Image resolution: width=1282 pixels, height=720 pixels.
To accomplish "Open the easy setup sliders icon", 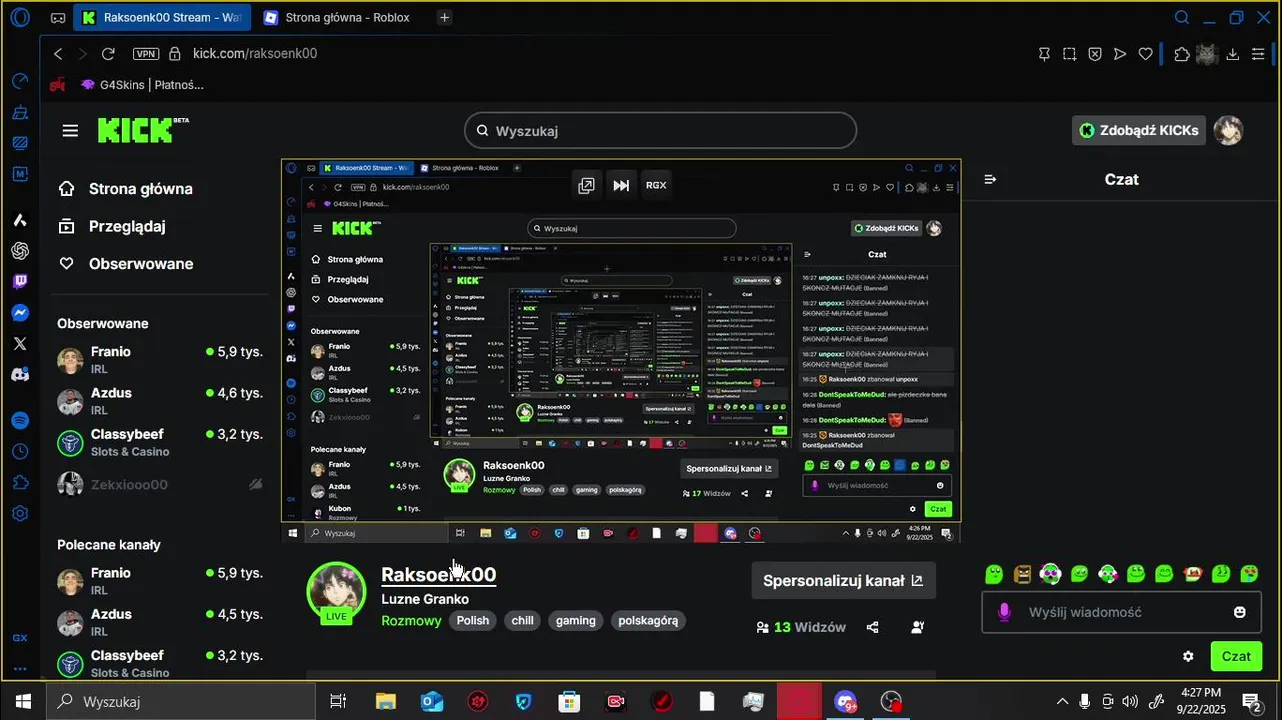I will [1259, 54].
